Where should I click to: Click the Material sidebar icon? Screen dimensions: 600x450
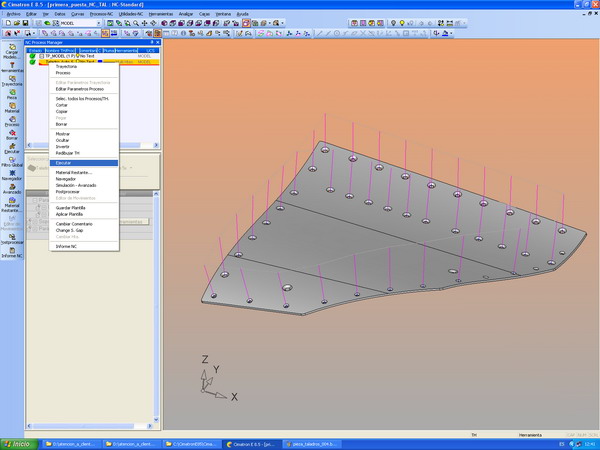11,107
